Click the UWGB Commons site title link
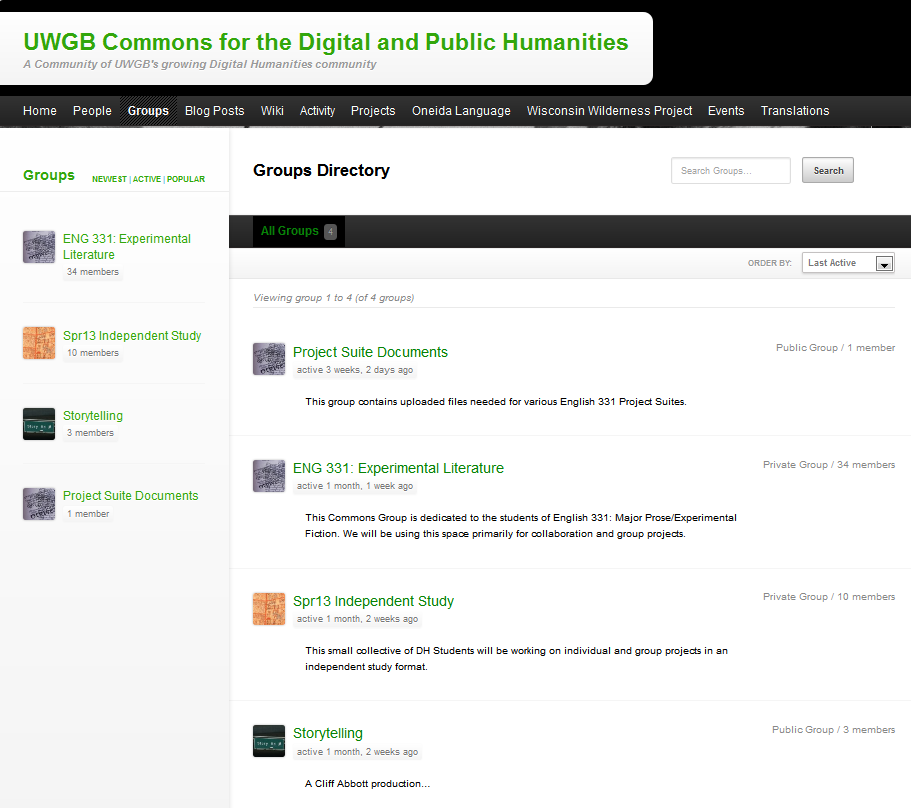 pos(326,42)
